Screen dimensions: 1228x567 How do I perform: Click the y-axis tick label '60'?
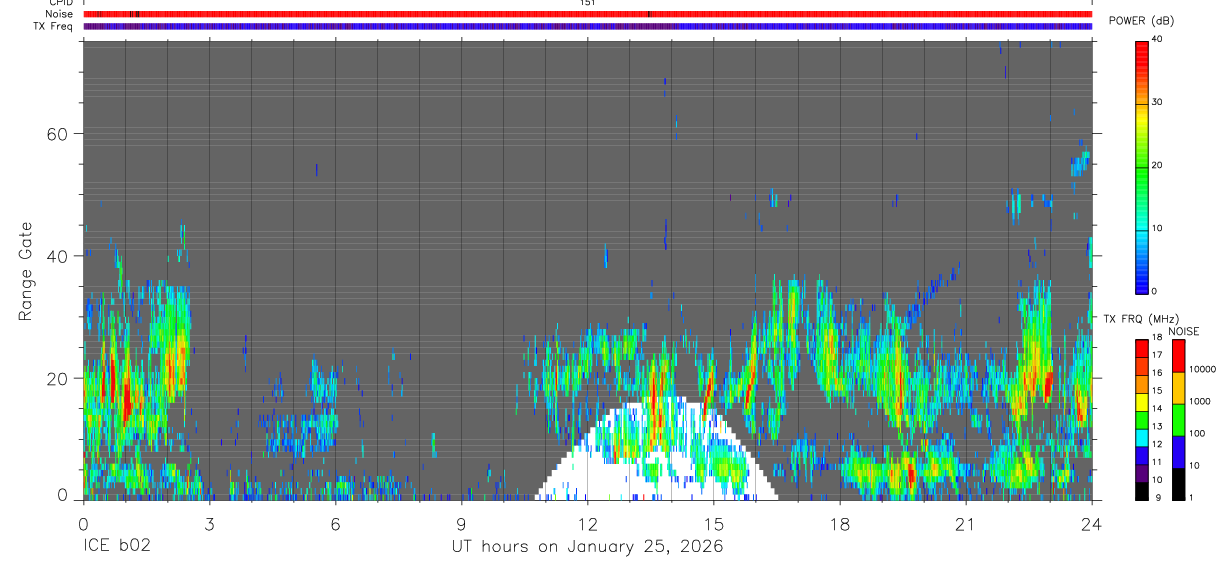coord(56,134)
